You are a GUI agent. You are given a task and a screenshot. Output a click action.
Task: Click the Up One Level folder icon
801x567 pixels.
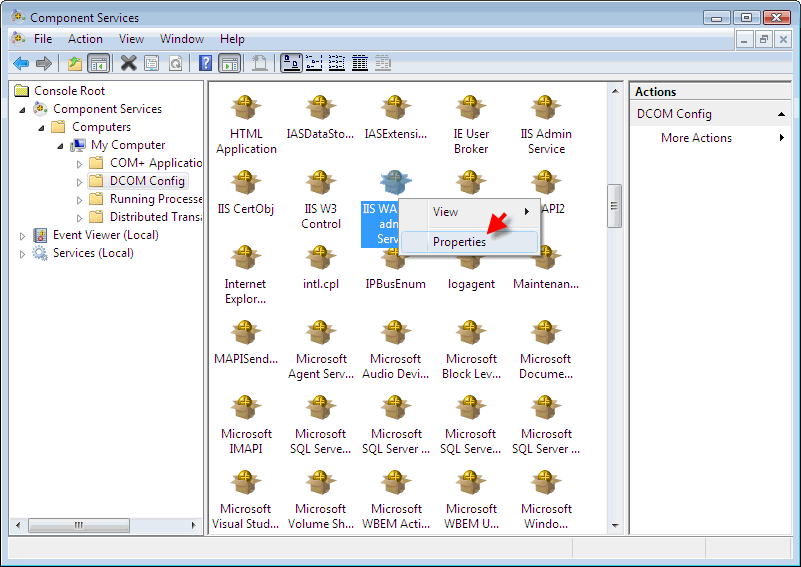click(75, 63)
